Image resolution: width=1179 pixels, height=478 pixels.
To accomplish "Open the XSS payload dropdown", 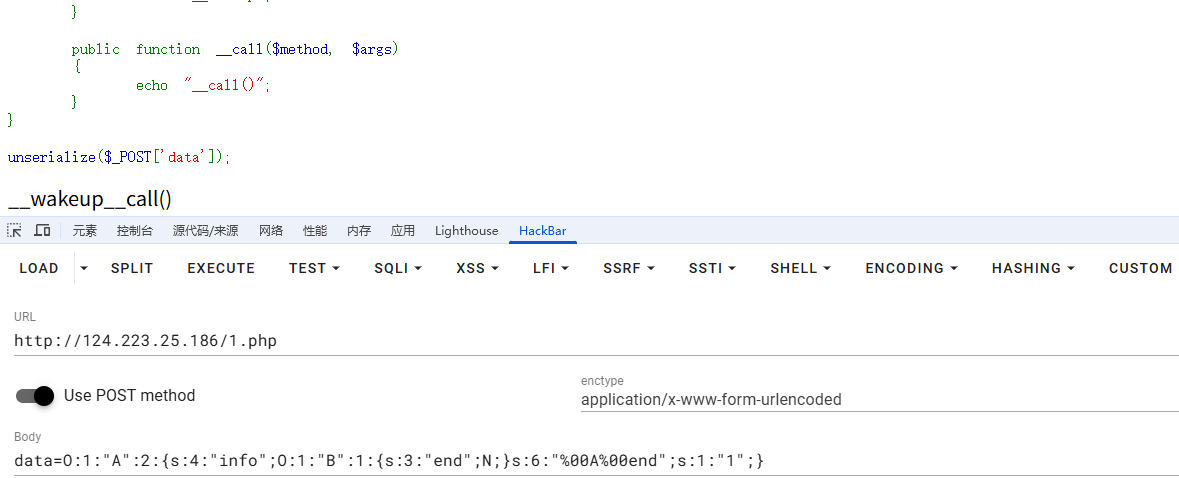I will pos(477,268).
